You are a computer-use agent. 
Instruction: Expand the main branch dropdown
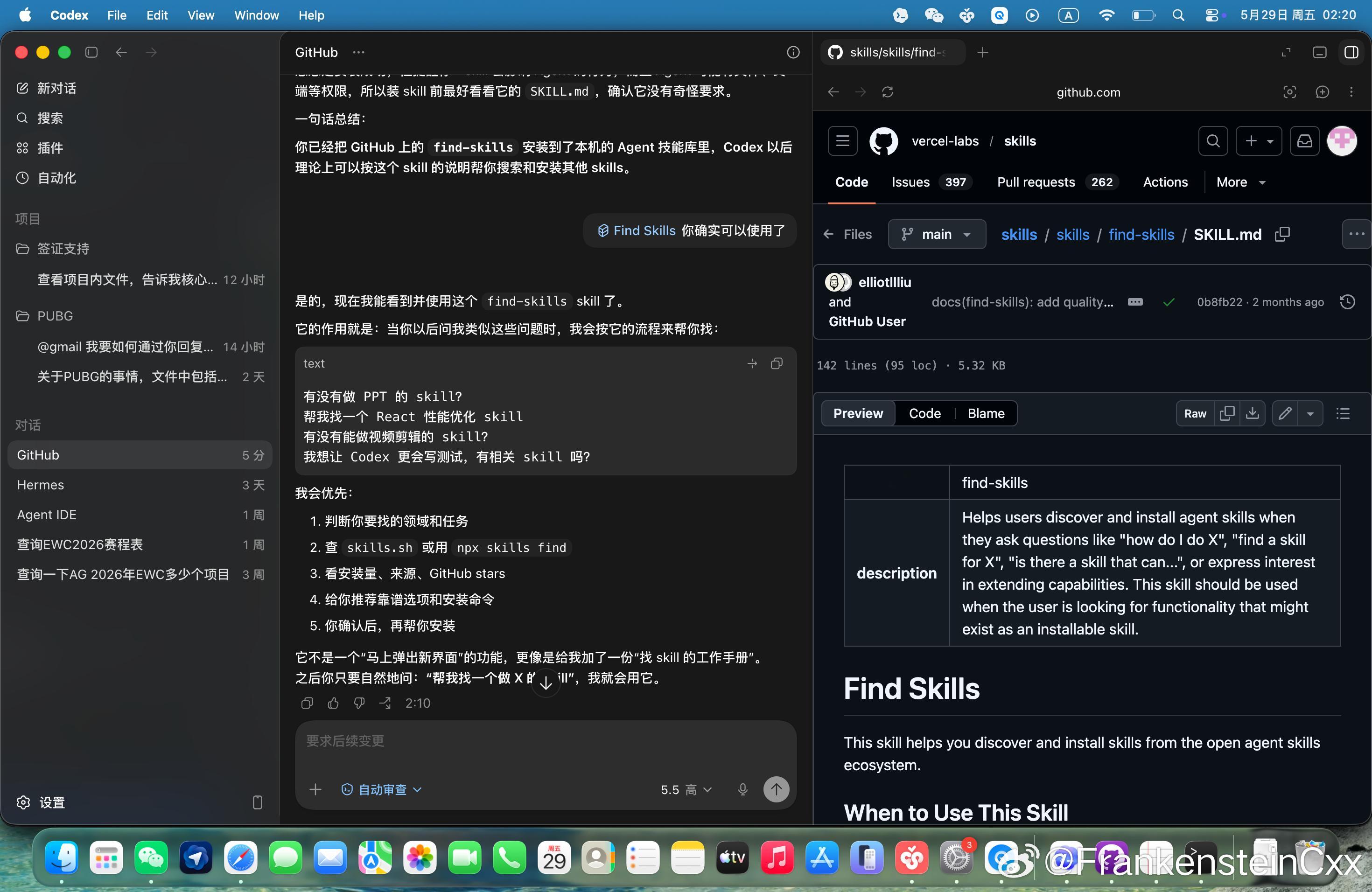[x=937, y=235]
